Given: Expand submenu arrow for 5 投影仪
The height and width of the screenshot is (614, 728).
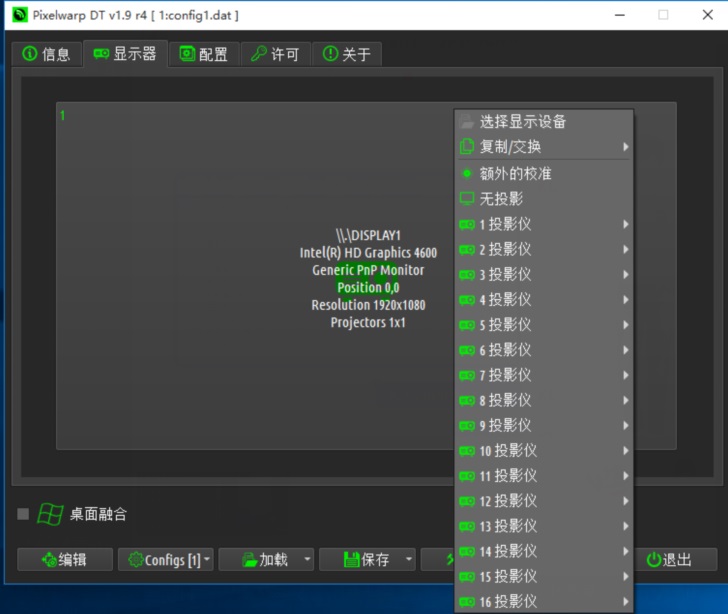Looking at the screenshot, I should 625,325.
